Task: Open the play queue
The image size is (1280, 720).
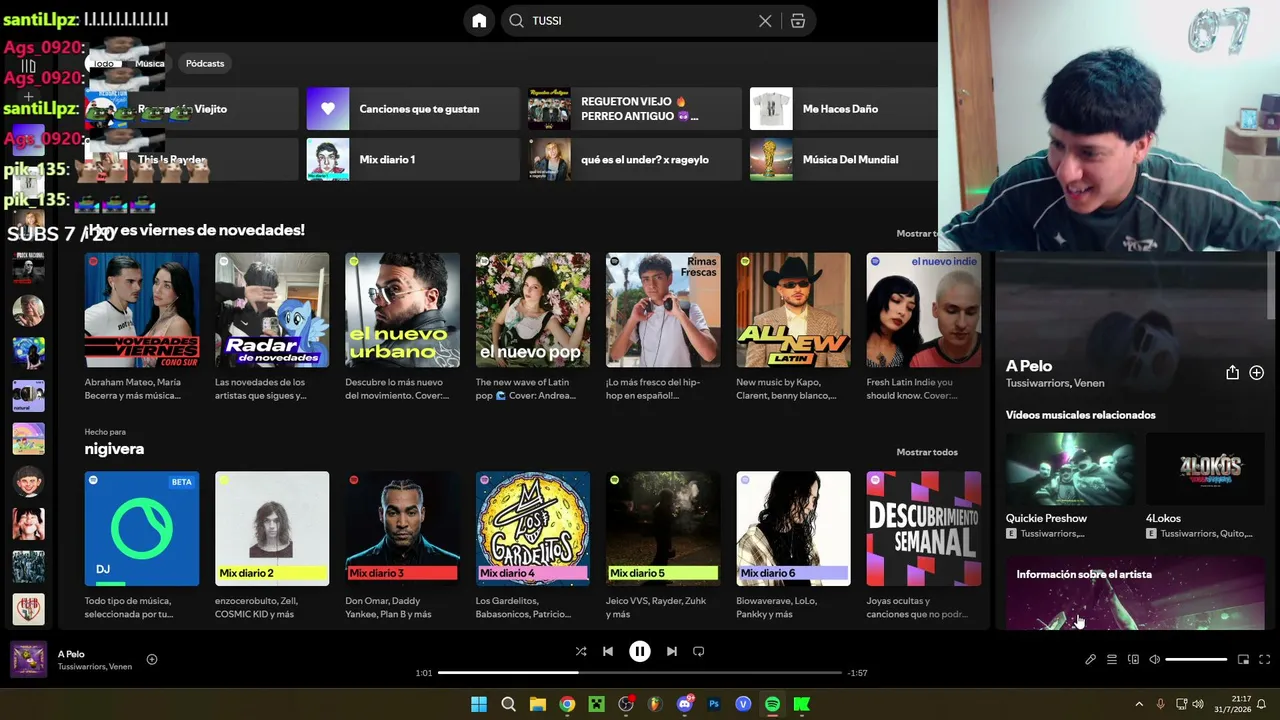Action: [1112, 660]
